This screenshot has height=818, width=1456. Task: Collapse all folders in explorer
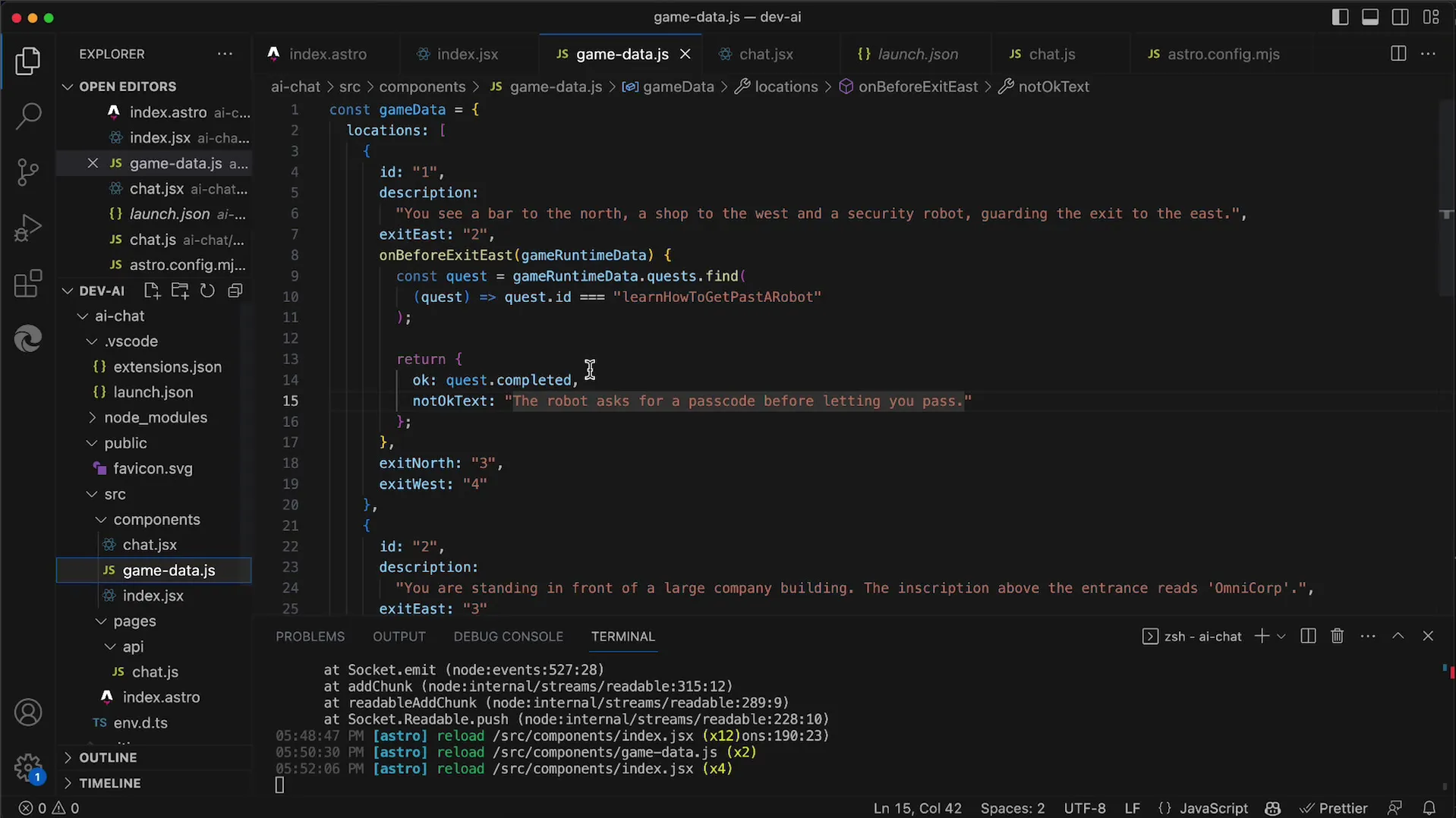pyautogui.click(x=235, y=291)
